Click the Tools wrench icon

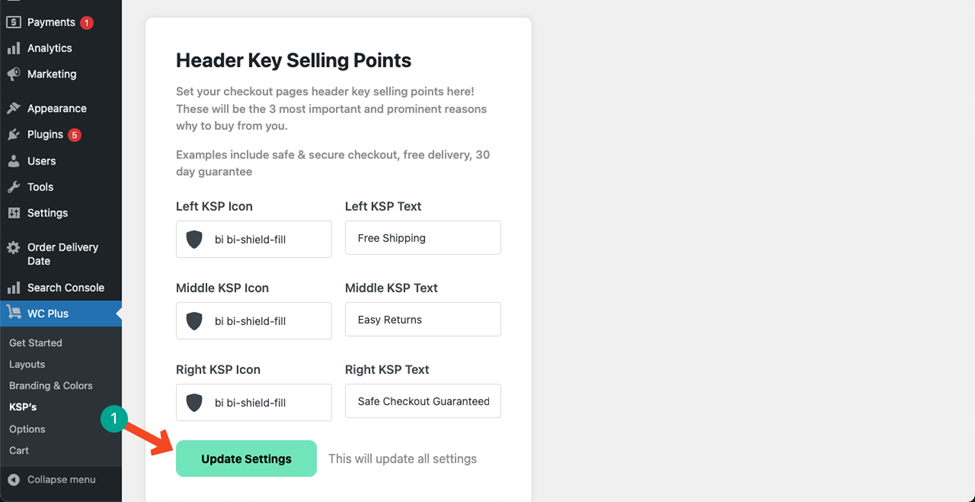coord(14,187)
